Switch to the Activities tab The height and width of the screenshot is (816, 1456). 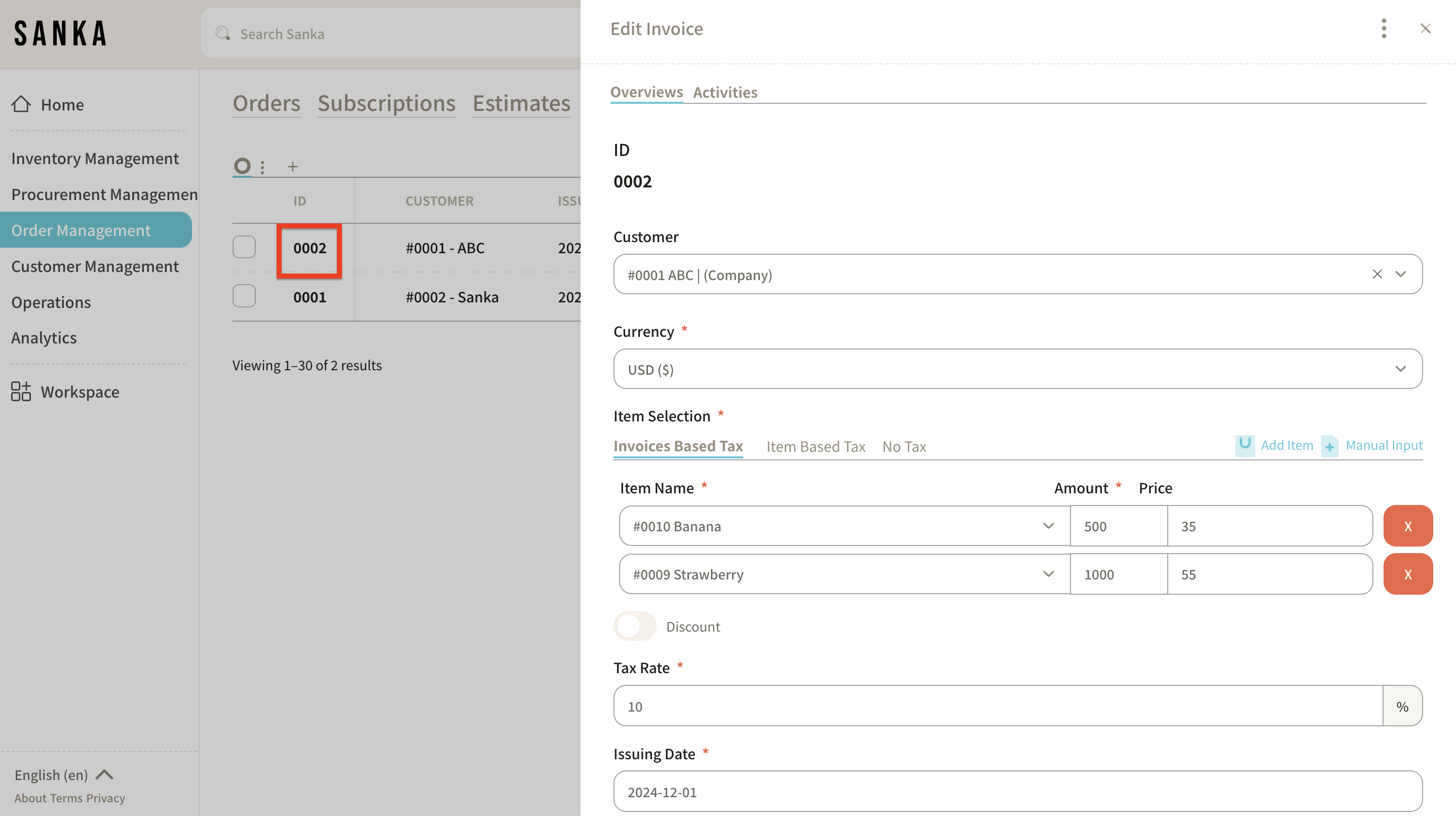tap(724, 92)
